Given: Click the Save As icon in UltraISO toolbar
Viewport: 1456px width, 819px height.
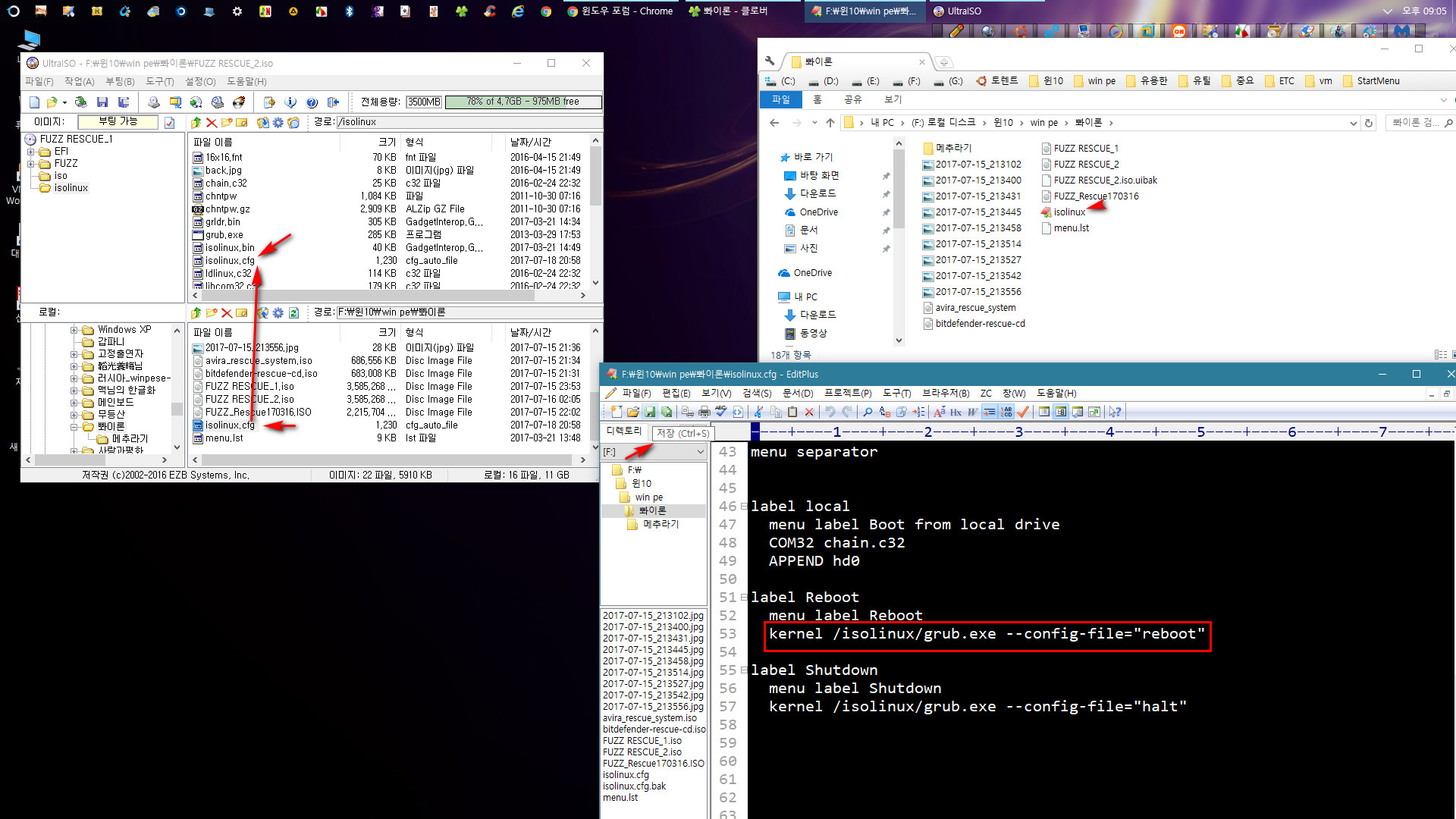Looking at the screenshot, I should click(x=123, y=102).
